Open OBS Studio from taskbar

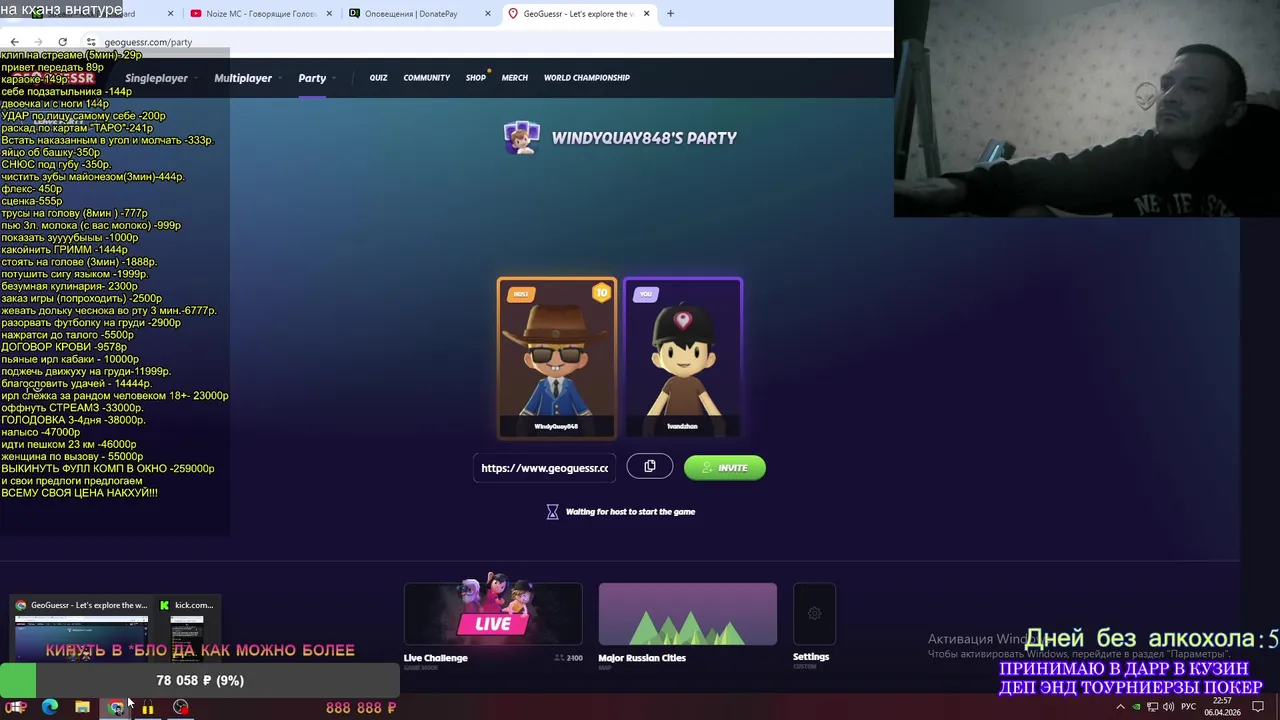point(181,708)
